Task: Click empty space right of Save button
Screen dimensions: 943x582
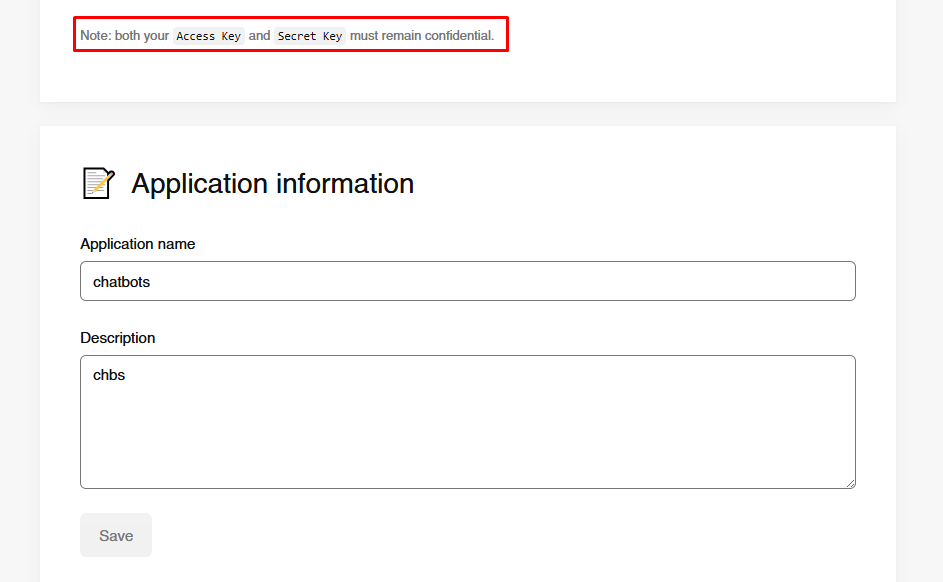Action: [x=500, y=535]
